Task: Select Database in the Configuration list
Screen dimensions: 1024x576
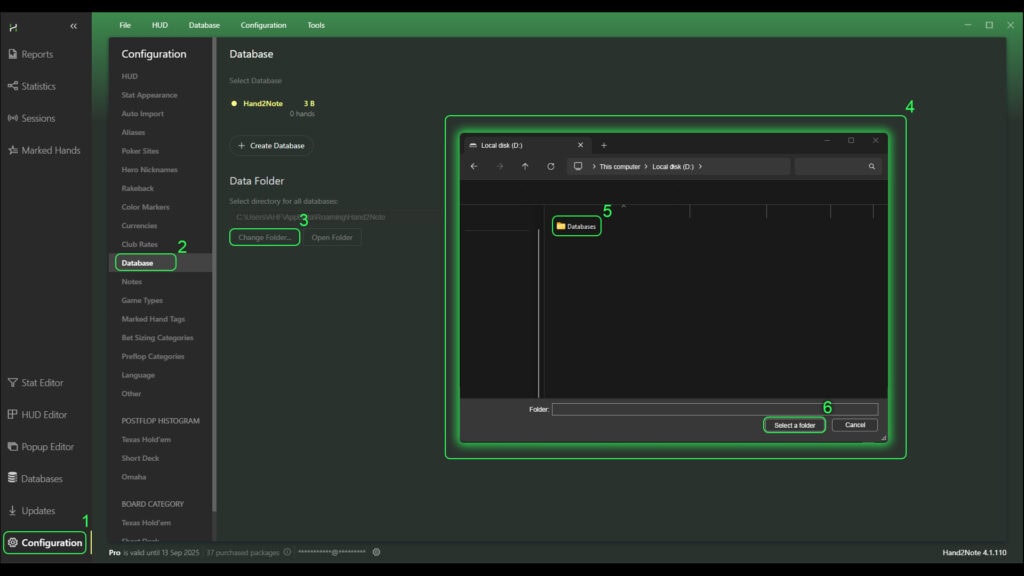Action: point(161,263)
